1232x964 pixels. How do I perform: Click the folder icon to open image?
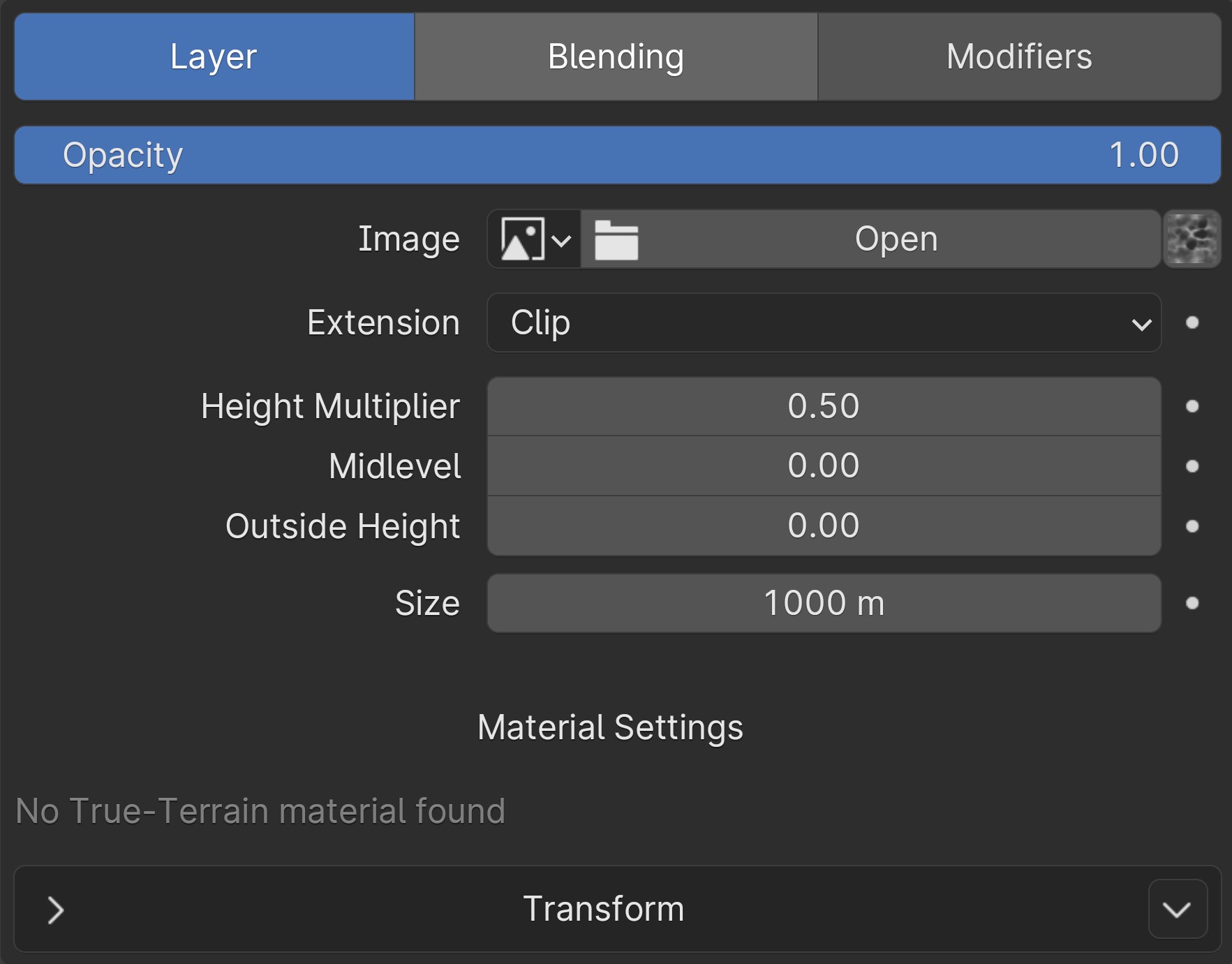(616, 239)
